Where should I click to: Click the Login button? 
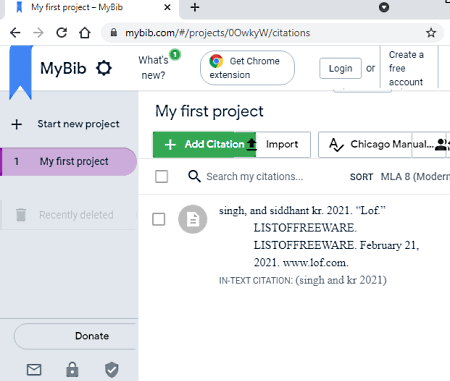coord(340,68)
